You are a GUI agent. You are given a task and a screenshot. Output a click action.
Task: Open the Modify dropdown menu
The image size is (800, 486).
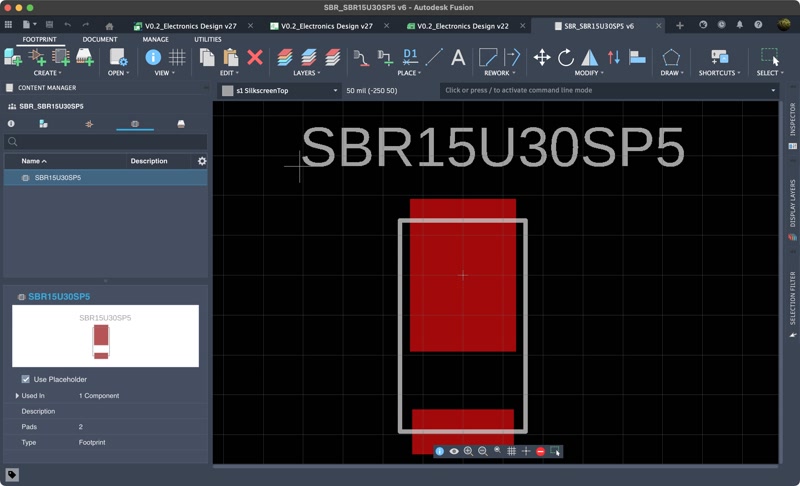(589, 73)
